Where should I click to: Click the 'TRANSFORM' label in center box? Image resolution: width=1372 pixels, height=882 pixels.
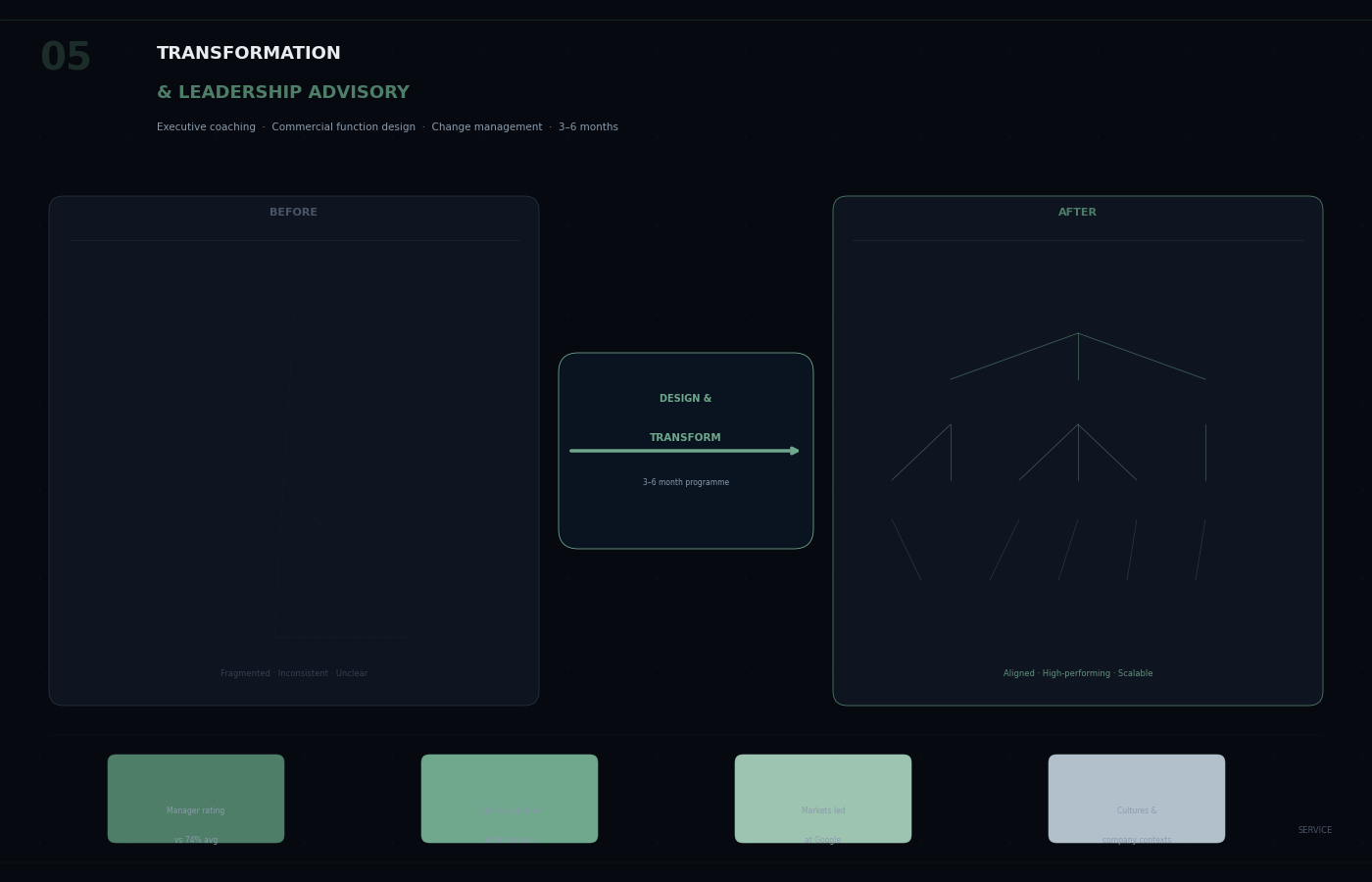point(685,438)
